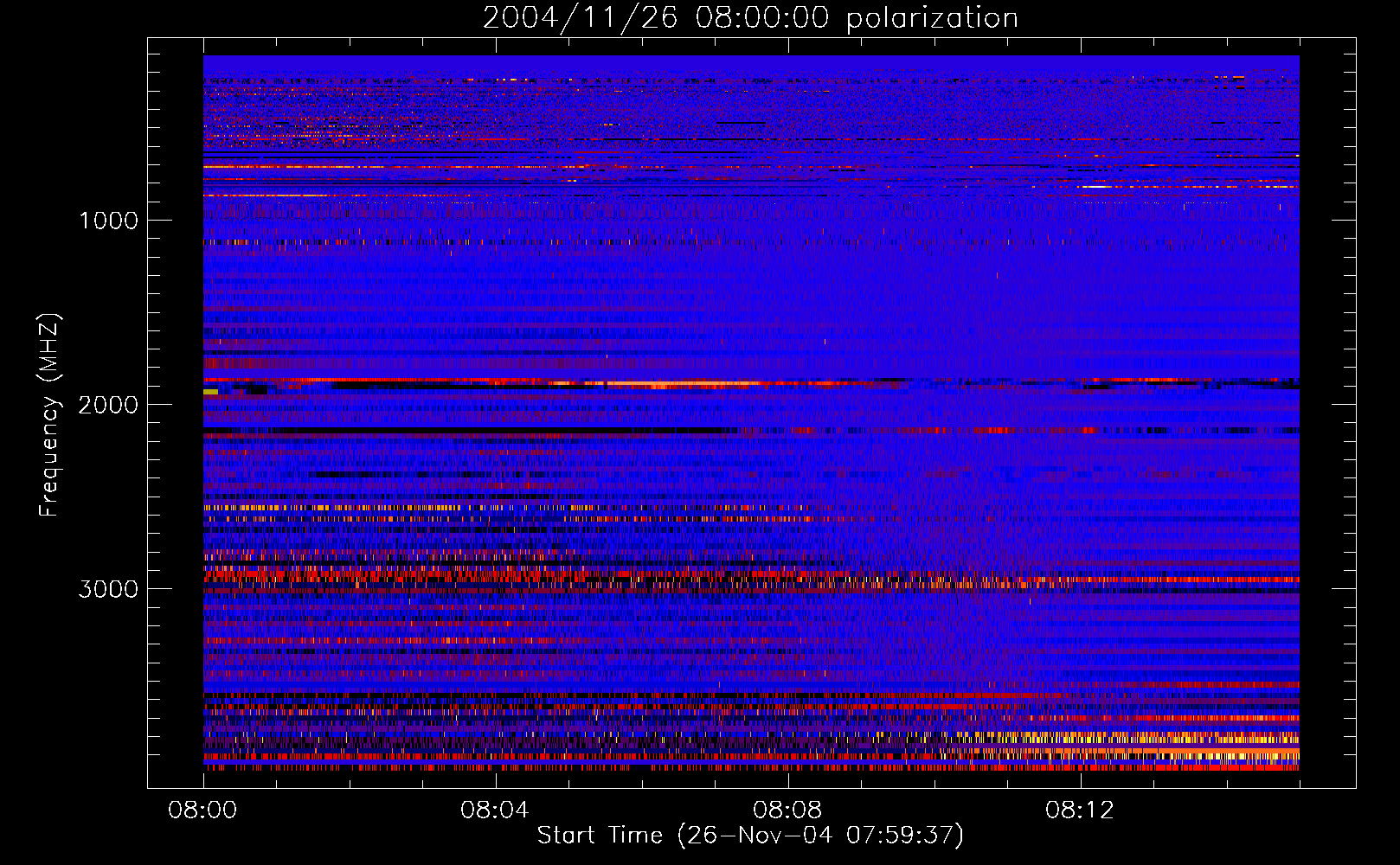Click the small yellow-green marker near 2000 MHz at 08:00

pyautogui.click(x=210, y=392)
